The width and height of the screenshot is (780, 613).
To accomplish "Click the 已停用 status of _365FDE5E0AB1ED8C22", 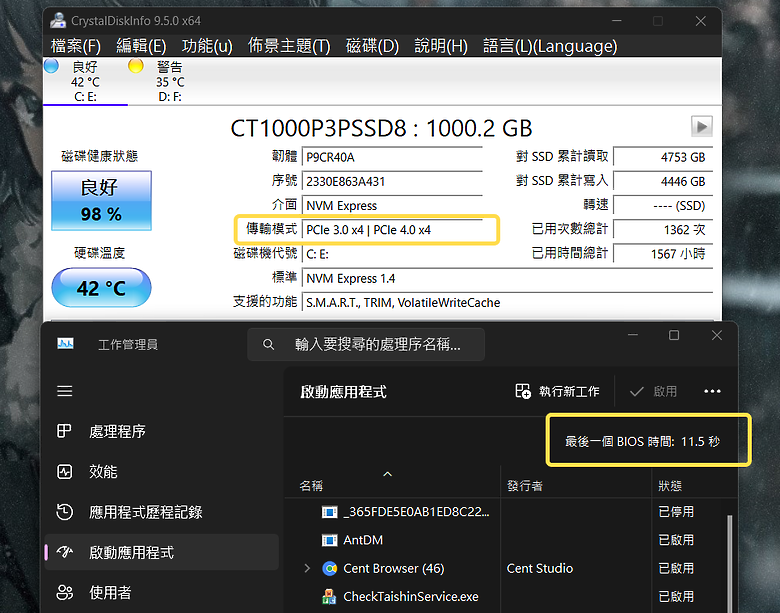I will [x=676, y=512].
